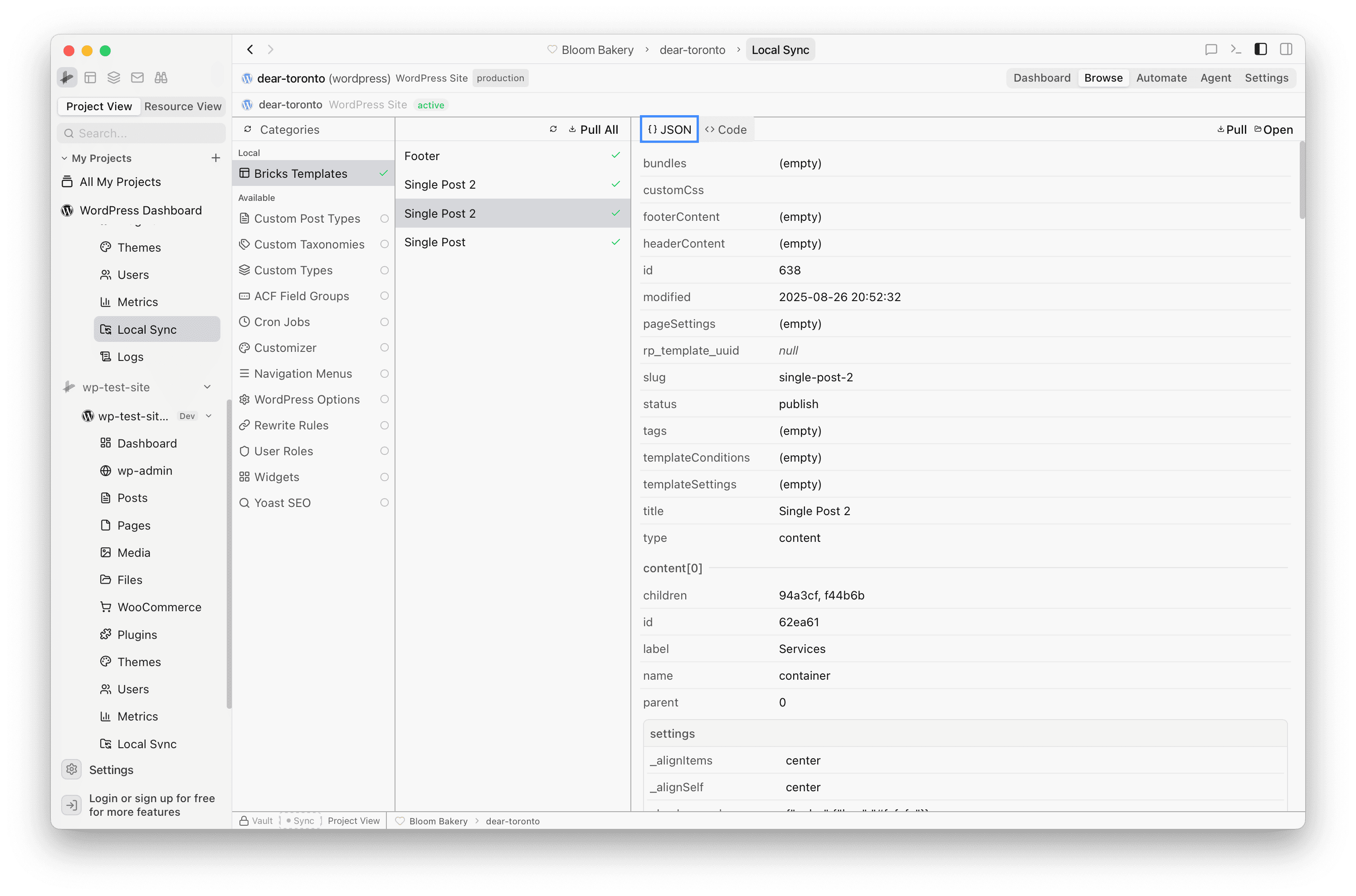Click the app logo icon in sidebar toolbar
Image resolution: width=1356 pixels, height=896 pixels.
(67, 77)
